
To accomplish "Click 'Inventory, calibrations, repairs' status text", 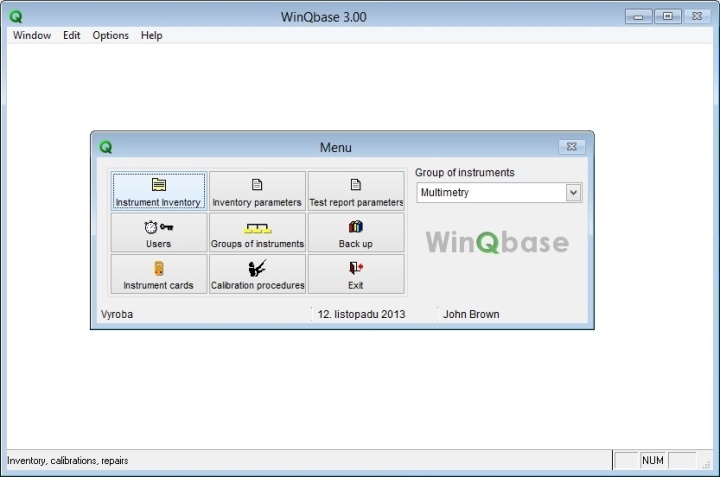I will pyautogui.click(x=68, y=460).
